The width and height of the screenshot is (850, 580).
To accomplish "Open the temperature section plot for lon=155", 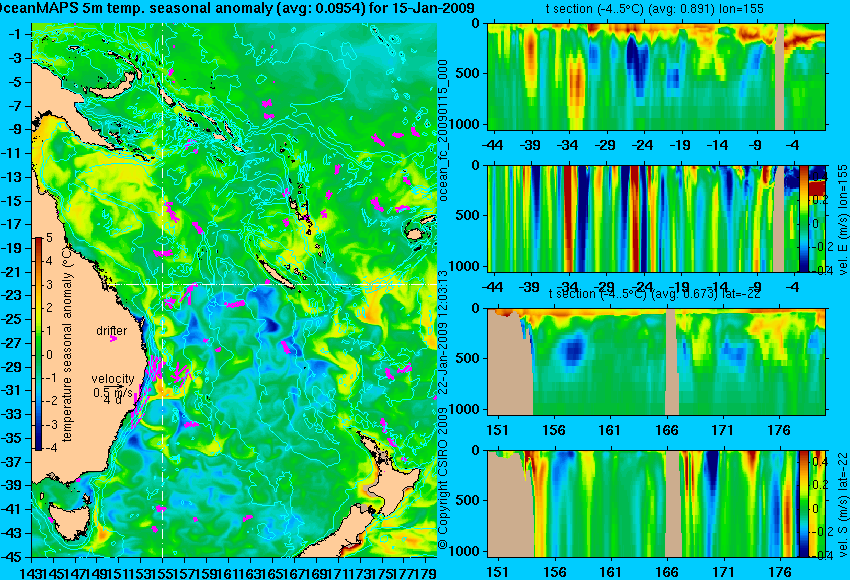I will click(656, 76).
